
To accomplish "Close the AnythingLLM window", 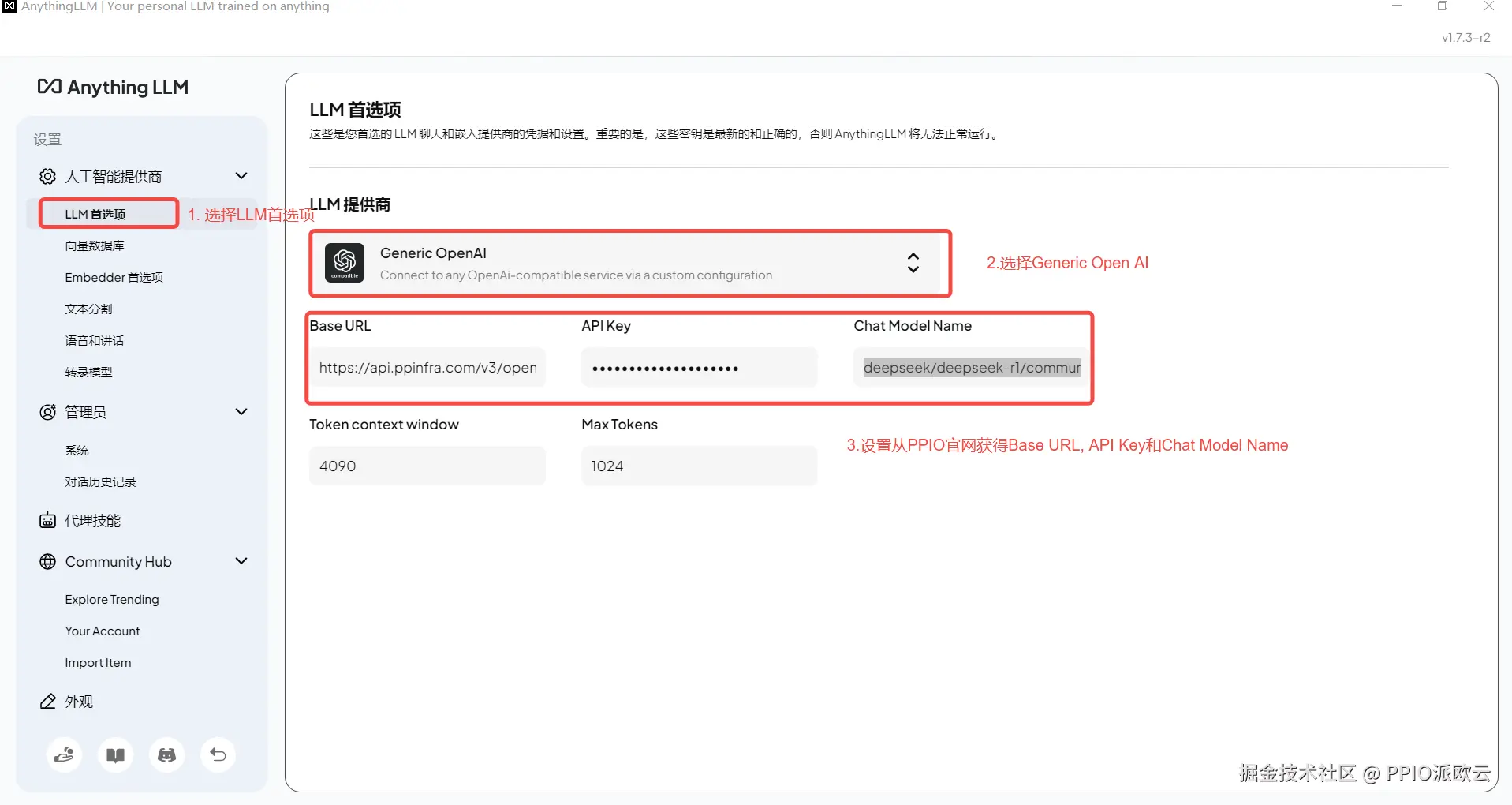I will tap(1489, 6).
